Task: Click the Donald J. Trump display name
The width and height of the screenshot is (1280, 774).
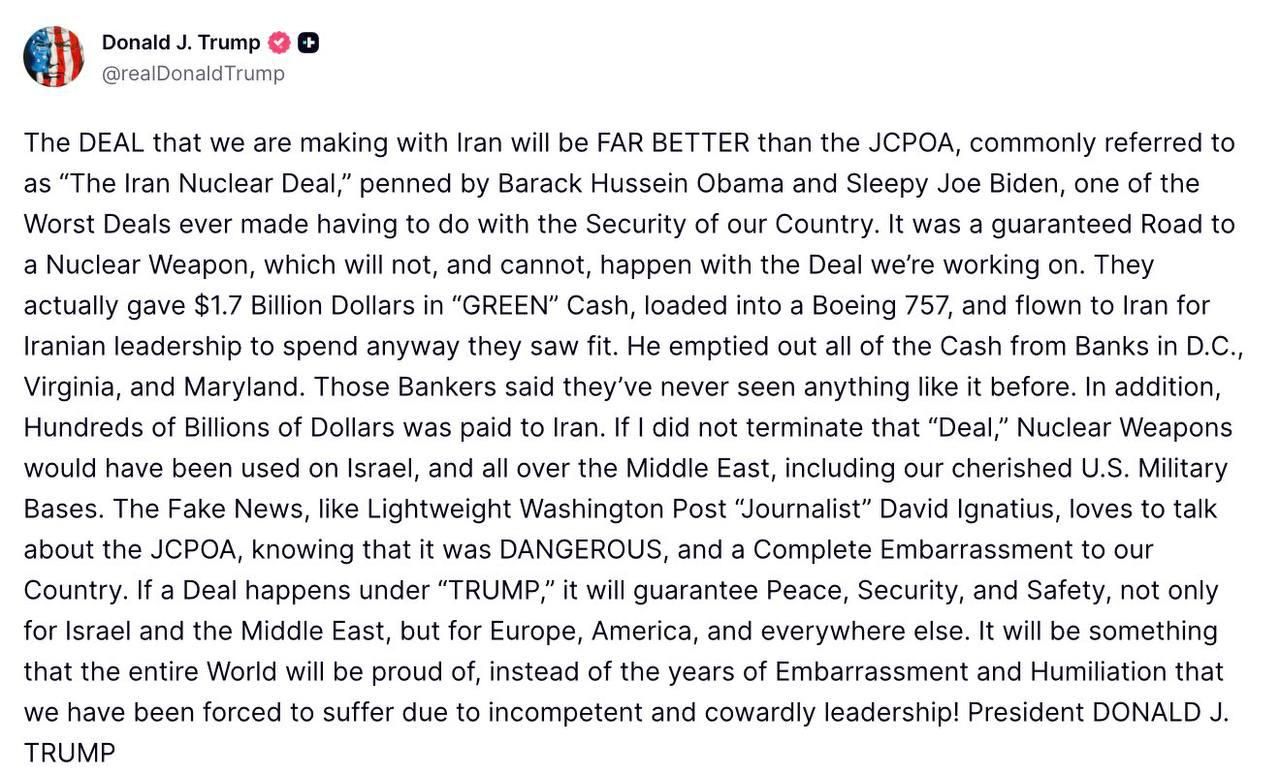Action: point(180,43)
